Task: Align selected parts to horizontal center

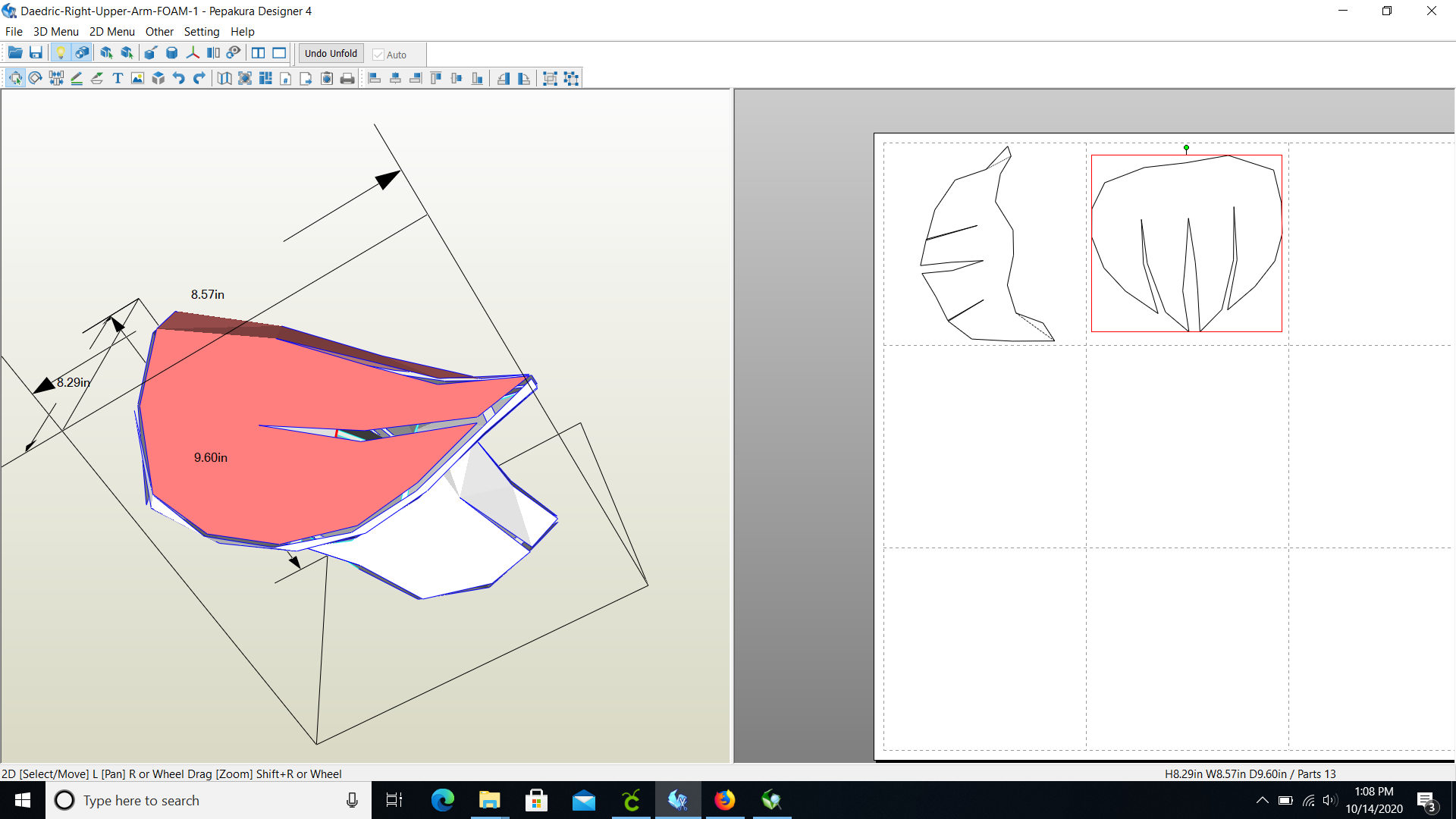Action: tap(395, 78)
